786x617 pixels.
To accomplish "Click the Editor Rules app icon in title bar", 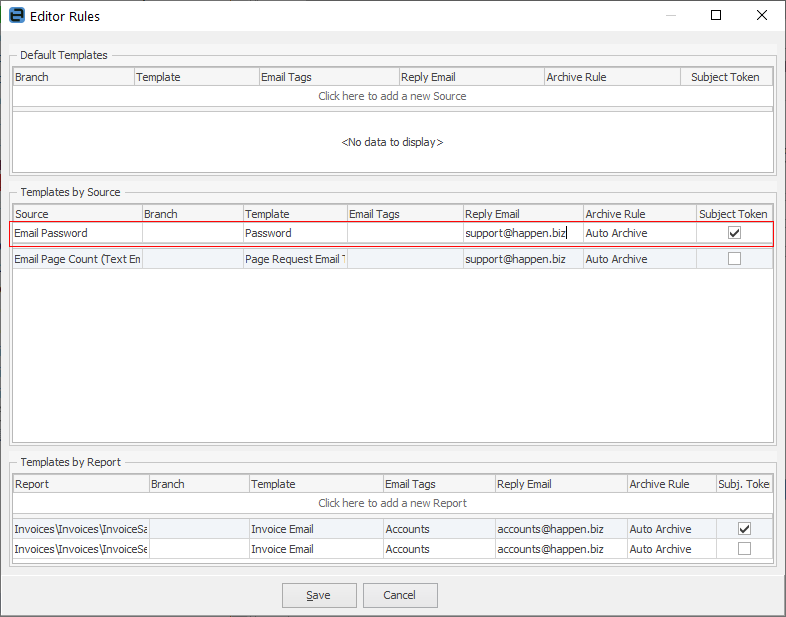I will click(16, 16).
